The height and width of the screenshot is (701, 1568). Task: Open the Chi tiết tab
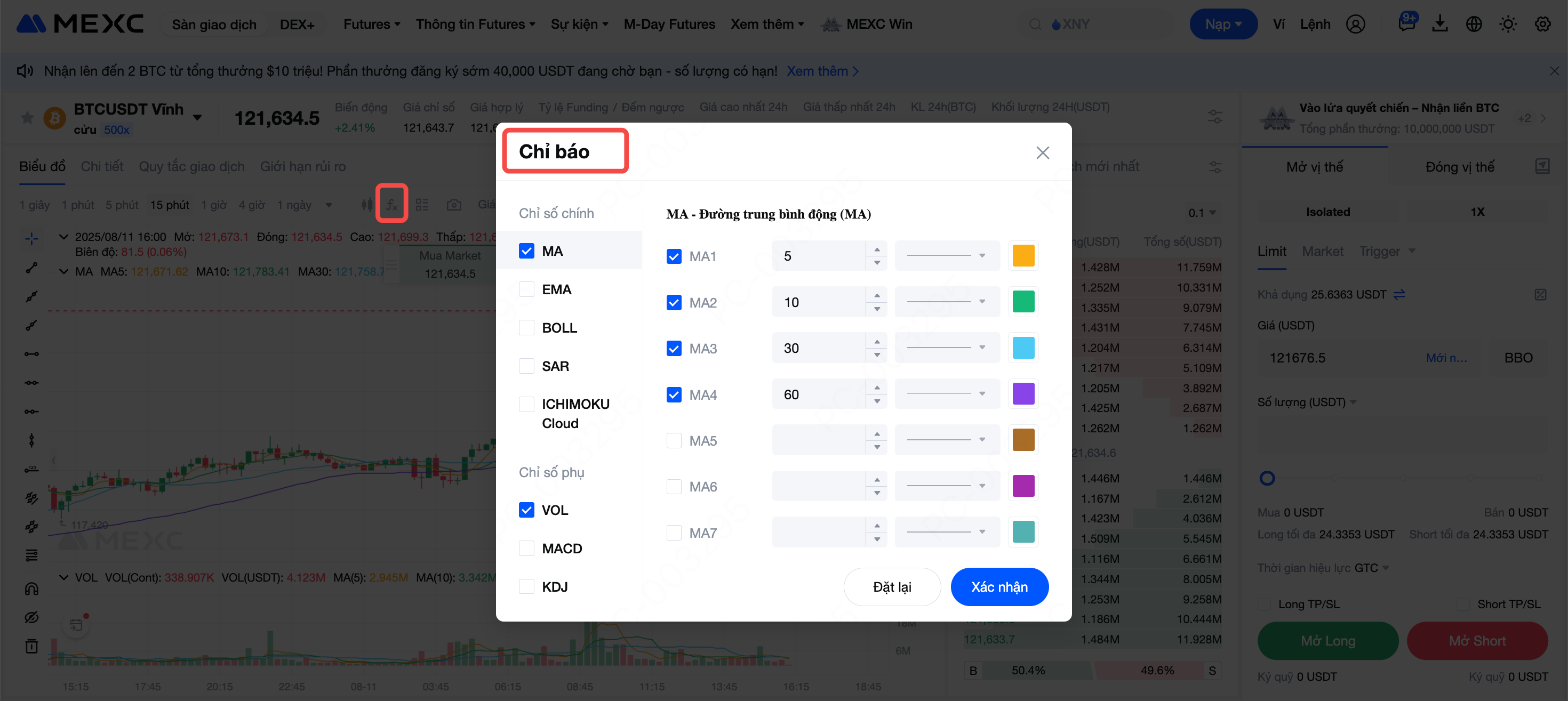click(102, 166)
